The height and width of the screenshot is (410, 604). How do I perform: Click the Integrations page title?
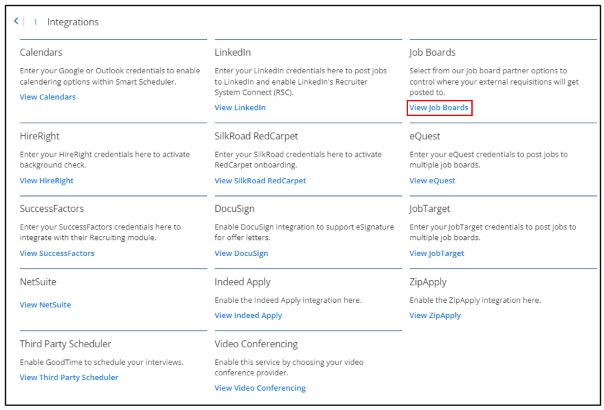coord(73,22)
